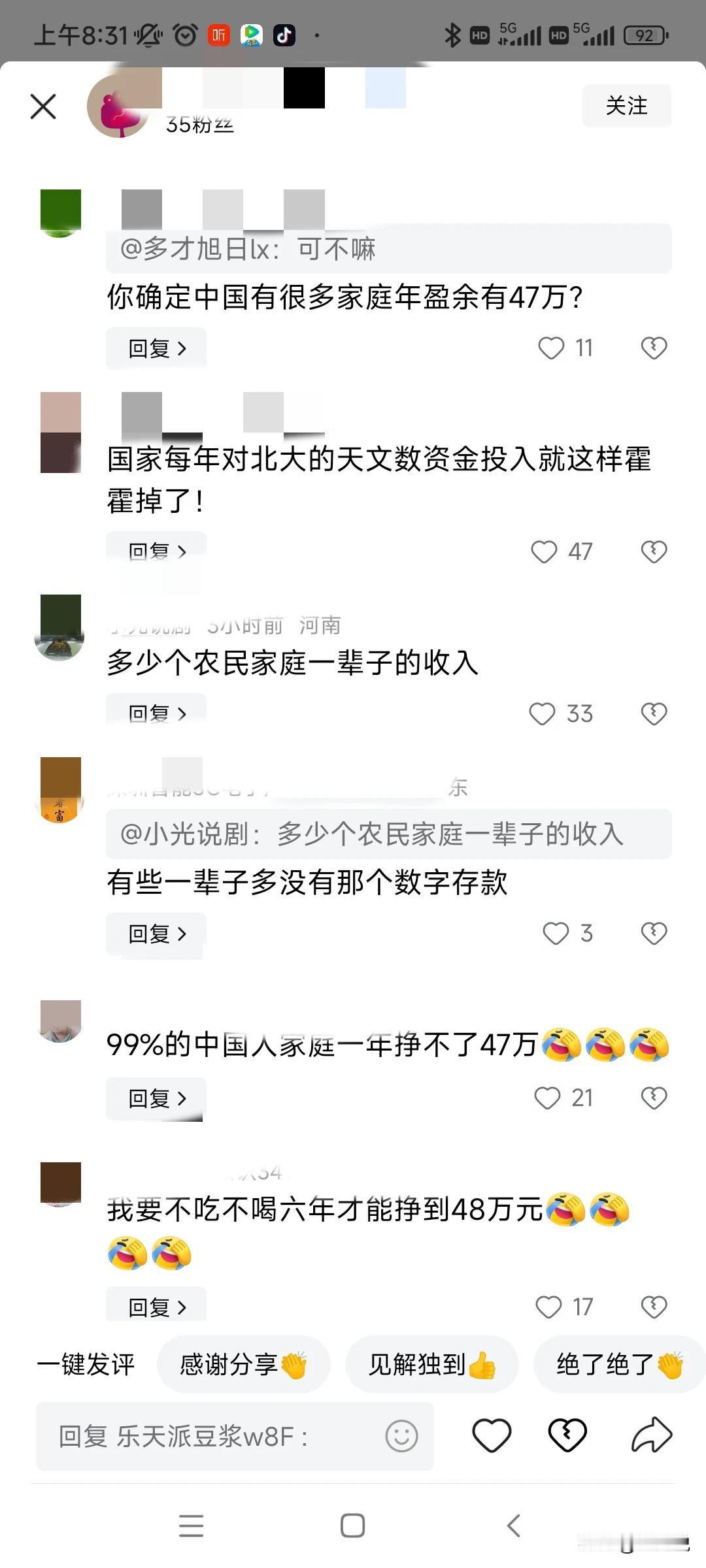Expand replies under 99%的中国人 comment
Screen dimensions: 706x1568
156,1098
